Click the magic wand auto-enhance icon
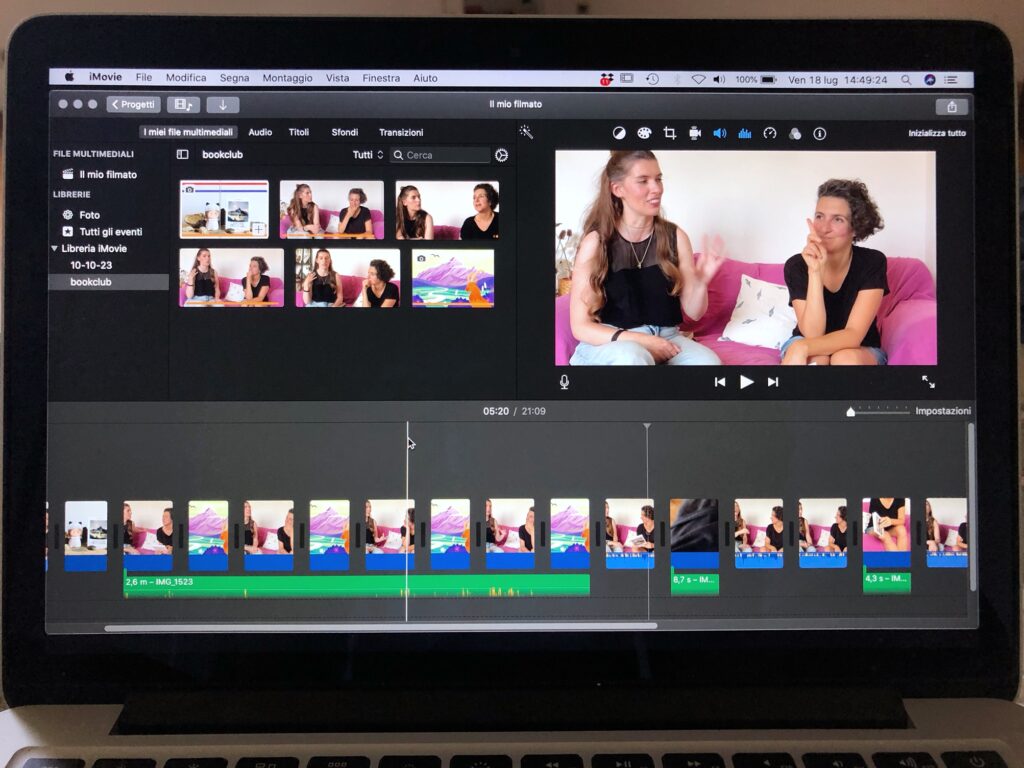This screenshot has width=1024, height=768. pyautogui.click(x=526, y=133)
